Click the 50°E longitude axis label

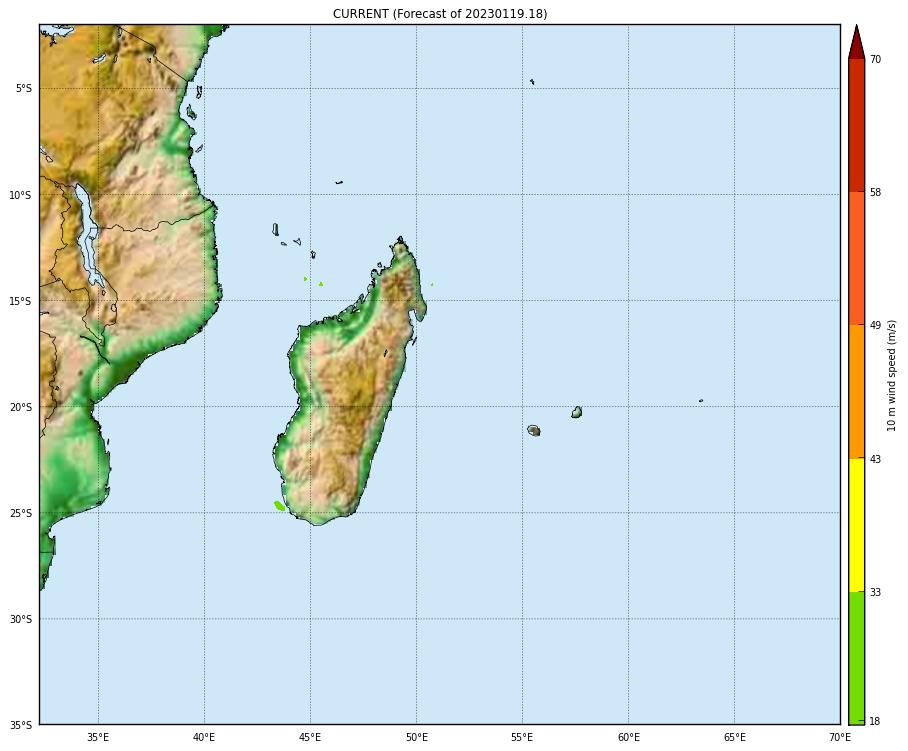click(x=416, y=738)
